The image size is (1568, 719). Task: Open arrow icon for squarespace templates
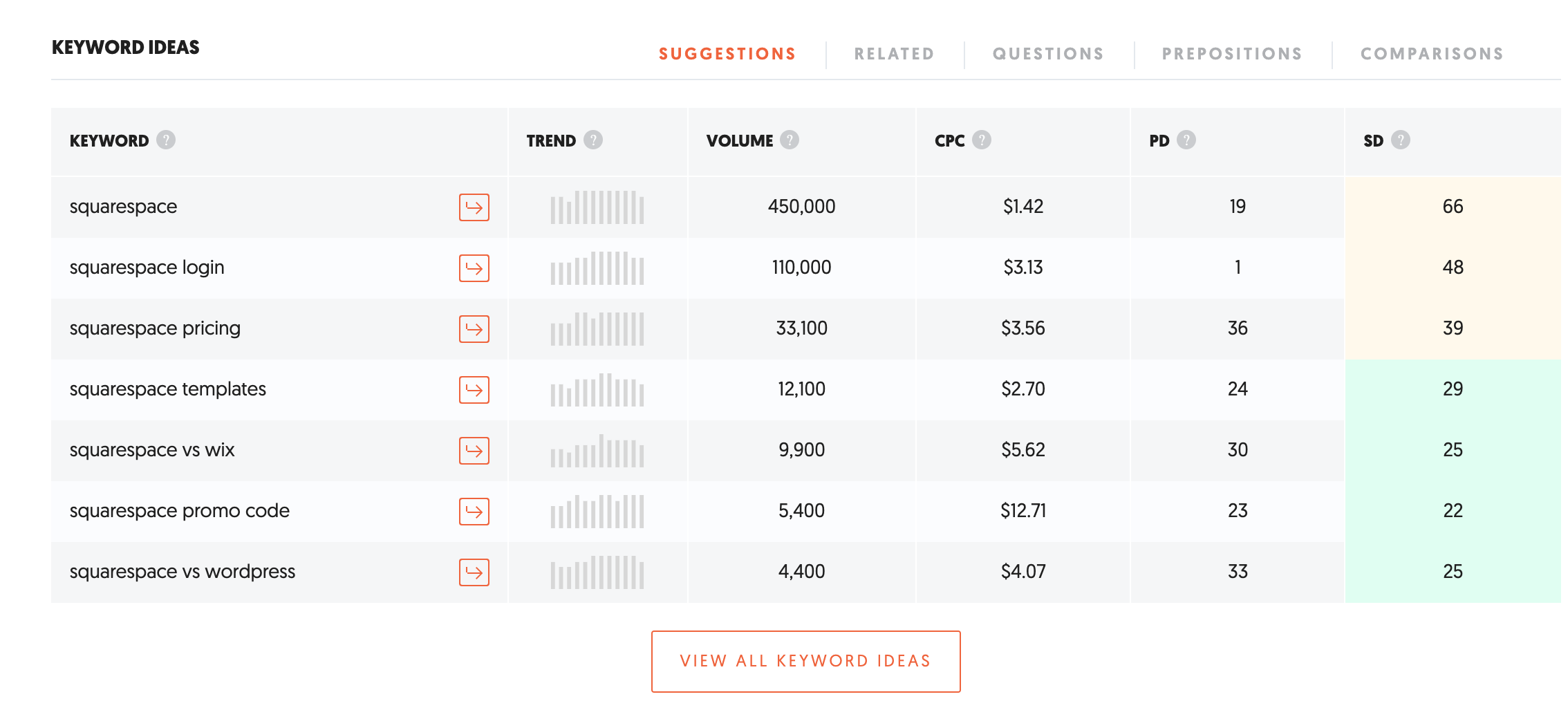click(x=474, y=390)
